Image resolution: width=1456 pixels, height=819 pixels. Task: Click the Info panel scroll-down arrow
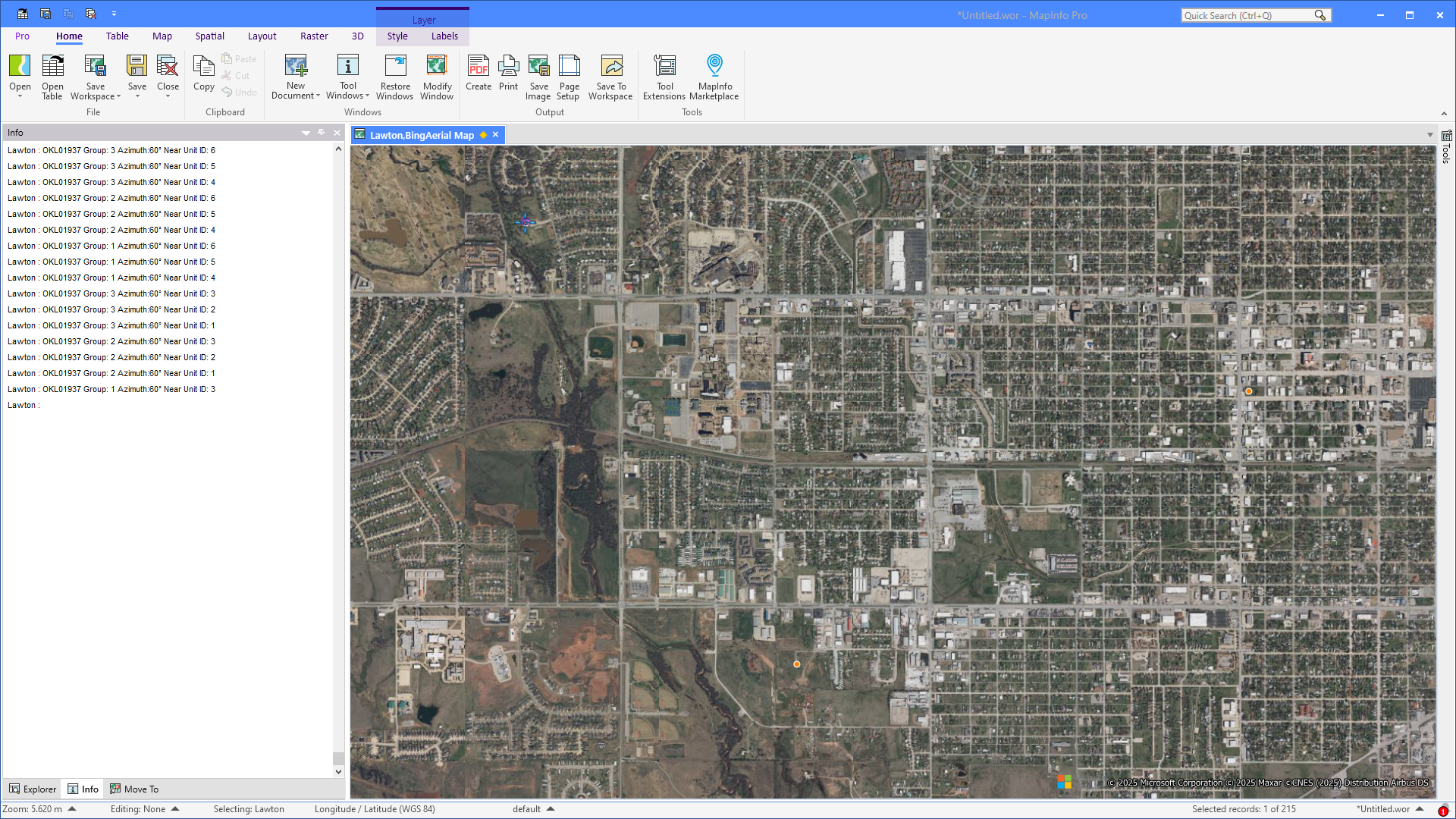click(338, 772)
